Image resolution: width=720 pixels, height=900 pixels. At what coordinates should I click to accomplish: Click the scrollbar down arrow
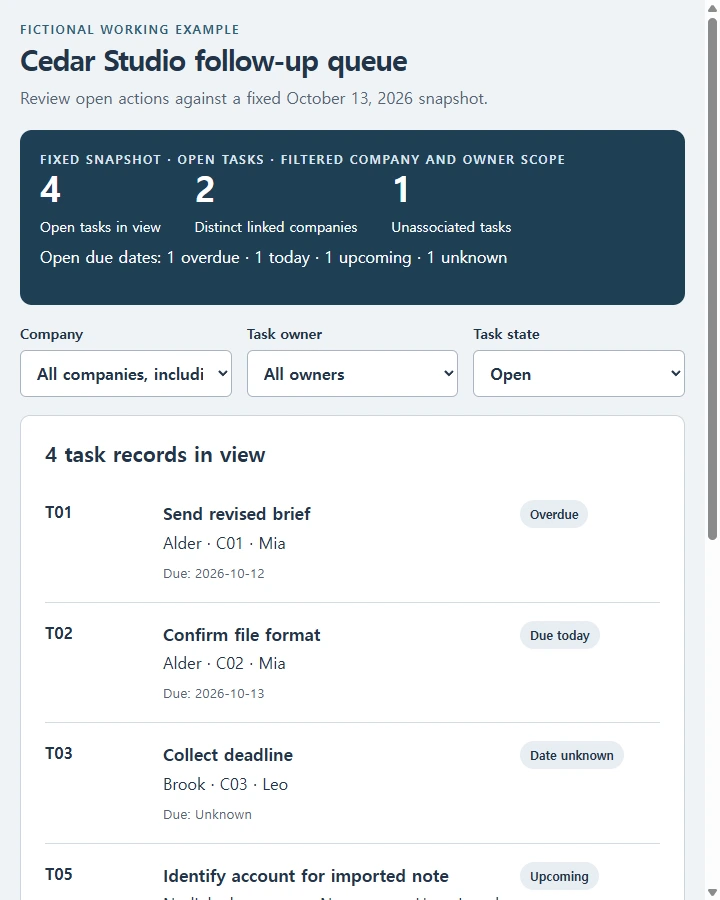pyautogui.click(x=713, y=893)
